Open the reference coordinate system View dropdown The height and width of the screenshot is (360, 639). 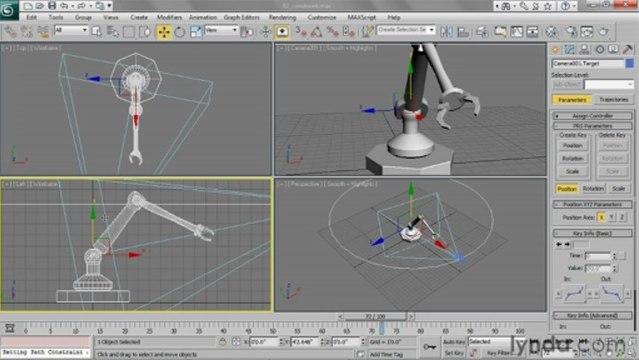click(x=221, y=30)
